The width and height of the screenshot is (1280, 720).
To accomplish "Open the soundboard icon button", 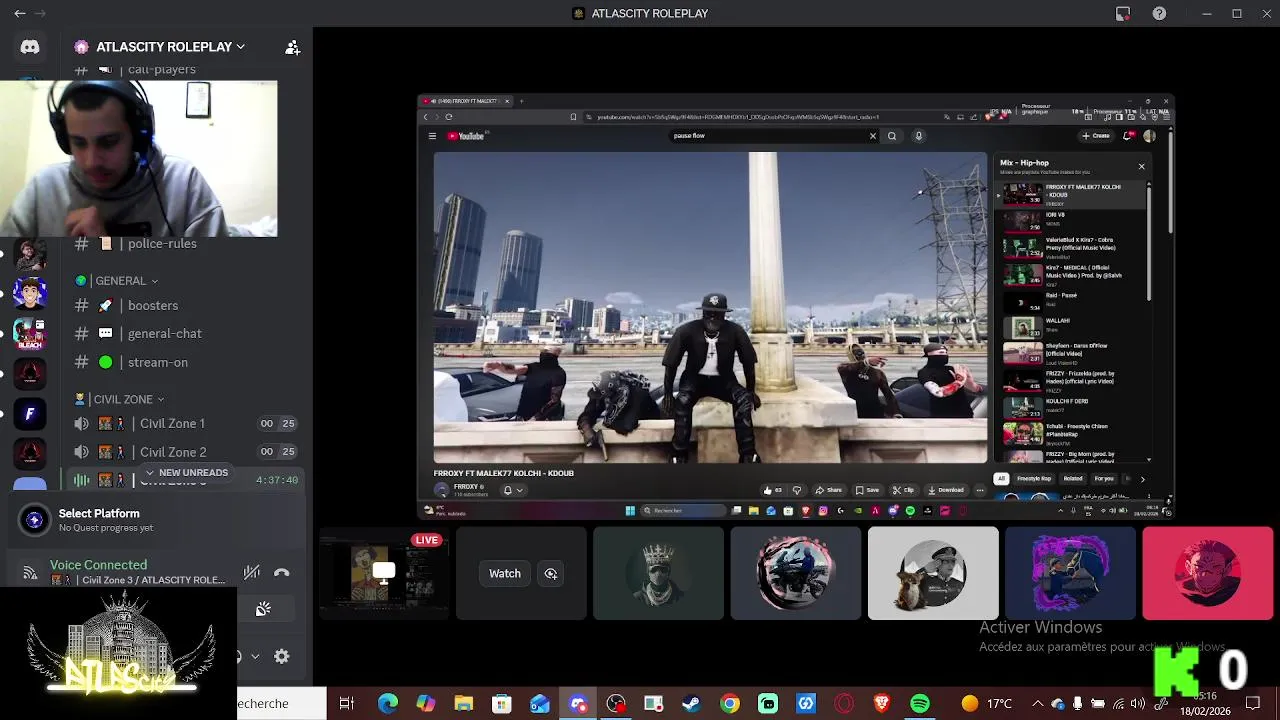I will pos(263,610).
